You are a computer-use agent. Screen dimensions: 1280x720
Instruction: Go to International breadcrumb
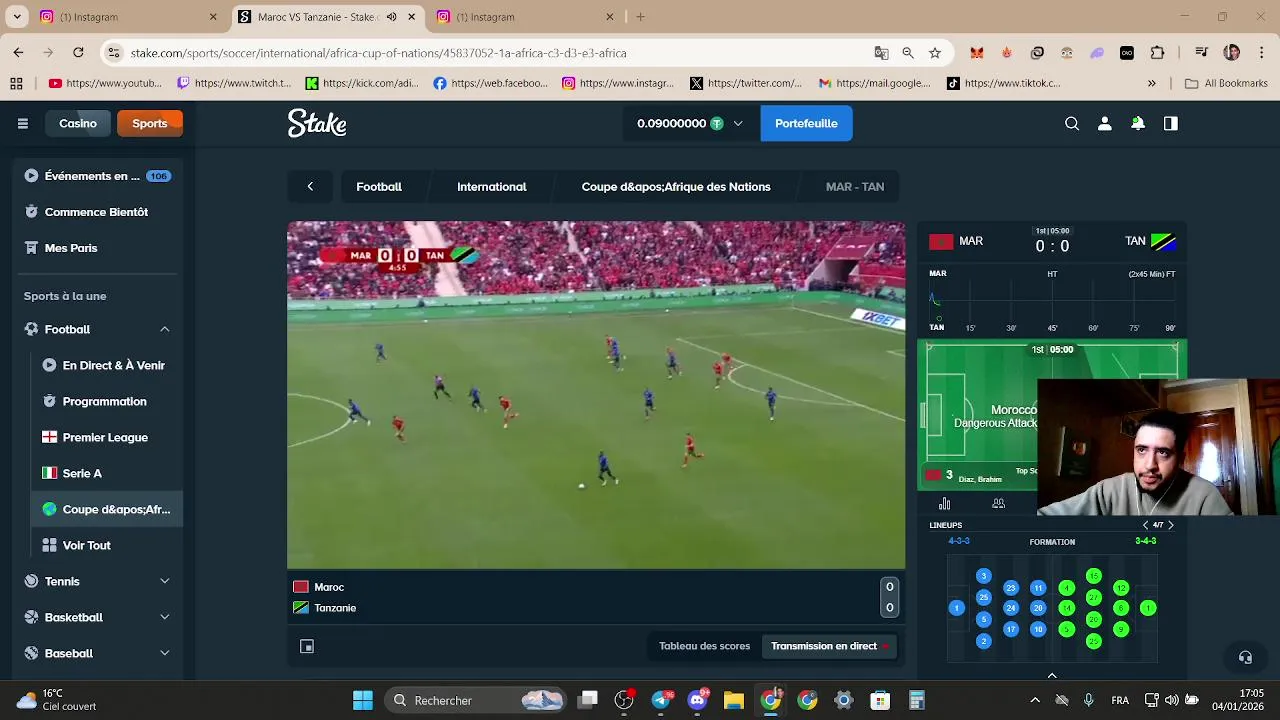[x=492, y=186]
